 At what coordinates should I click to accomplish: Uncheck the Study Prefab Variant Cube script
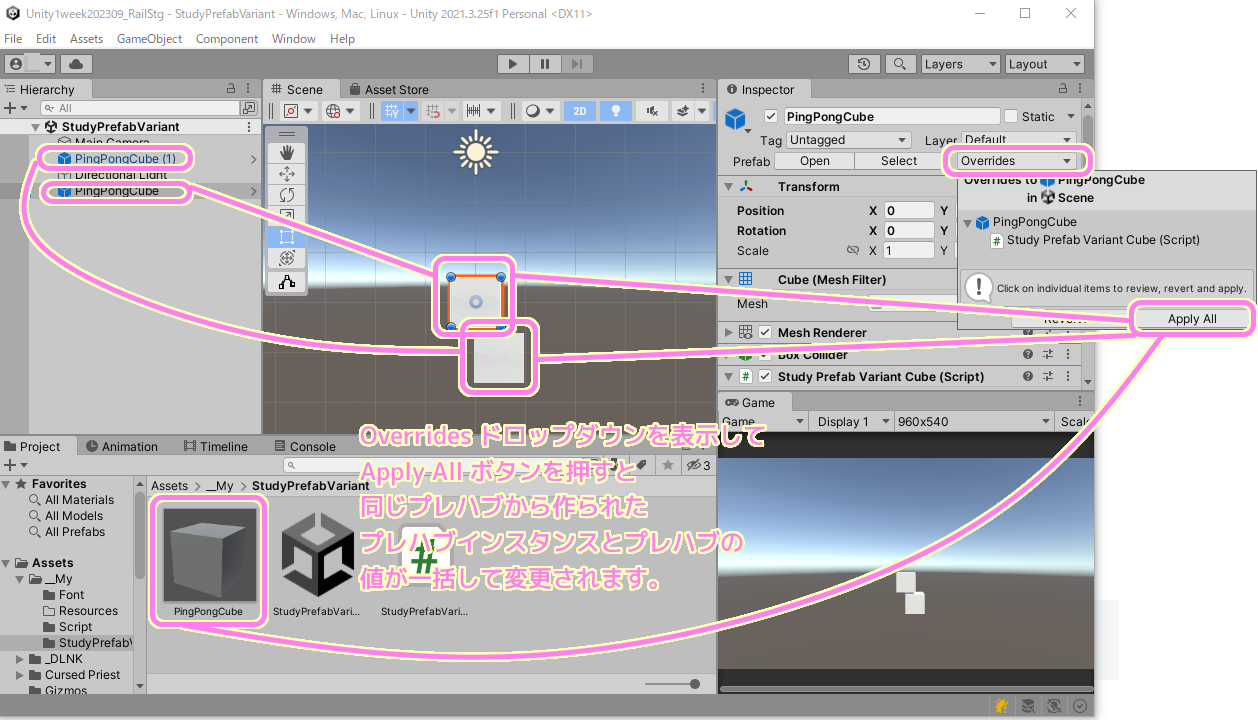(x=767, y=376)
